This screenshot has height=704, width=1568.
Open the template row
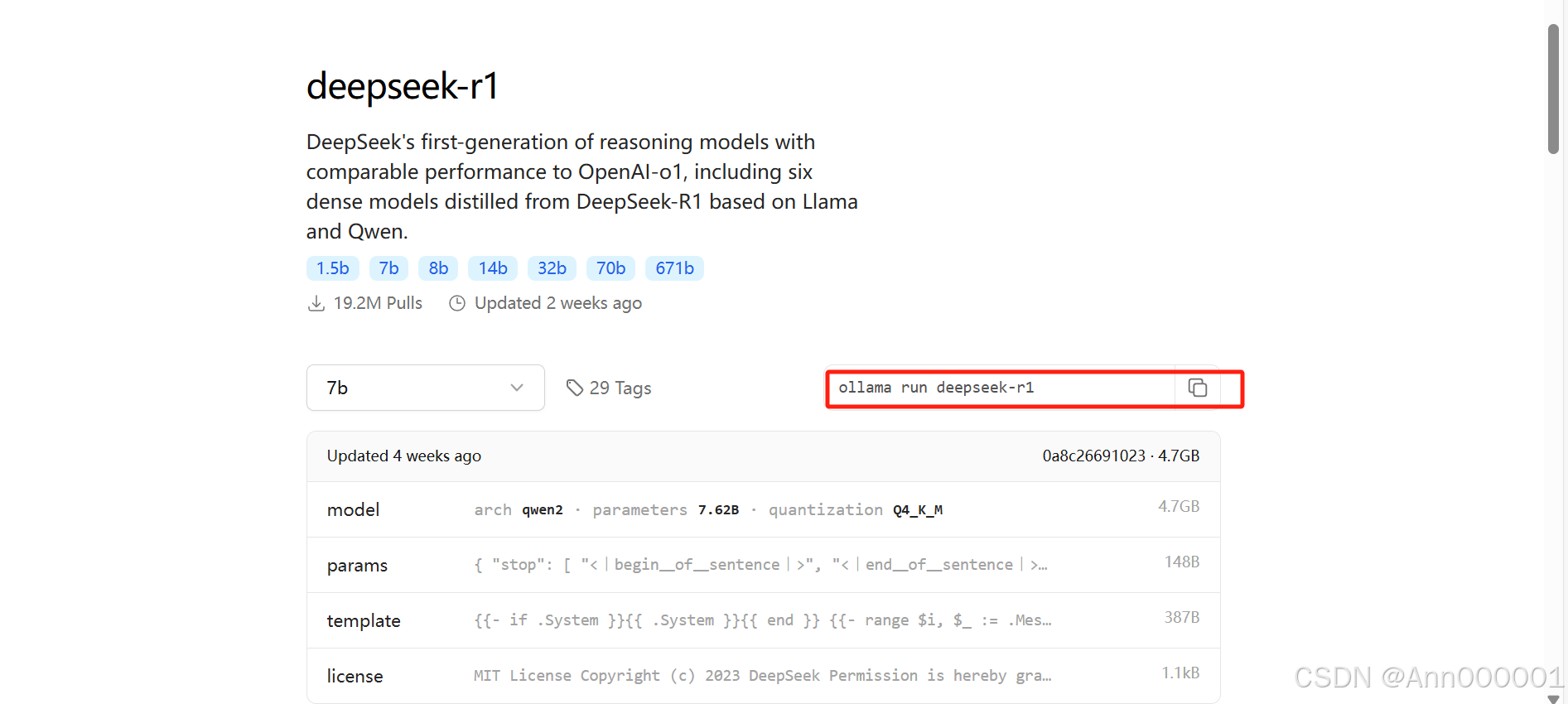click(763, 620)
